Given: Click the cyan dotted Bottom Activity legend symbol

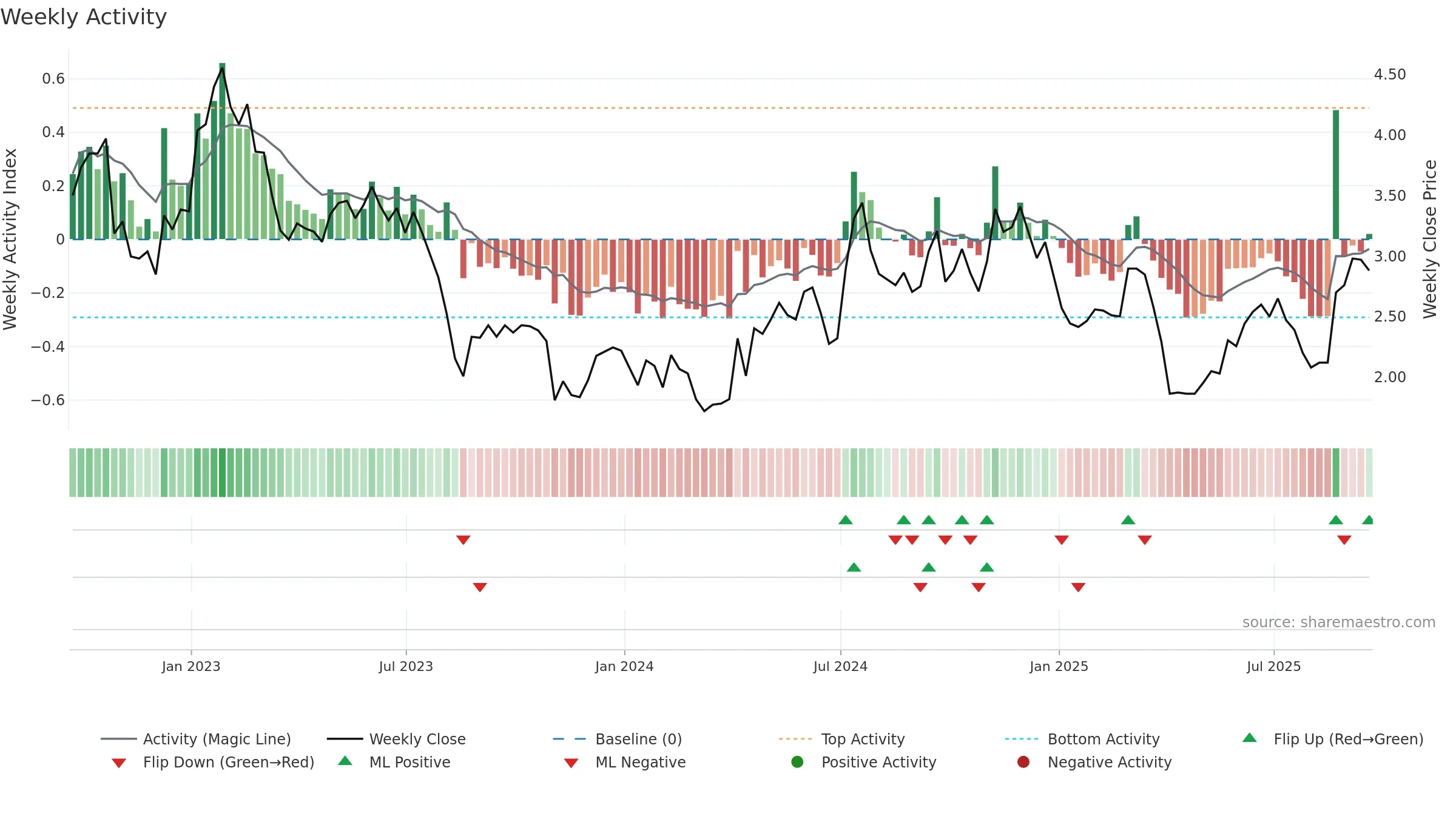Looking at the screenshot, I should (1022, 739).
